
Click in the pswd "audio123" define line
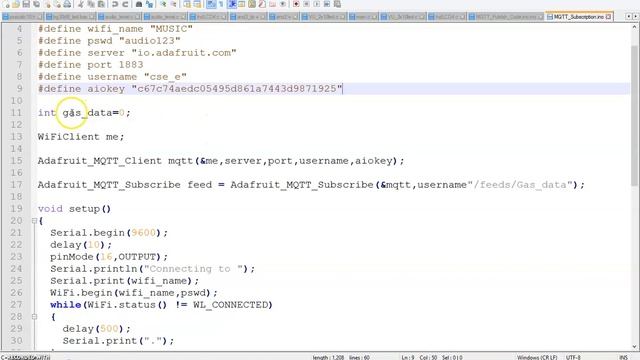tap(109, 41)
